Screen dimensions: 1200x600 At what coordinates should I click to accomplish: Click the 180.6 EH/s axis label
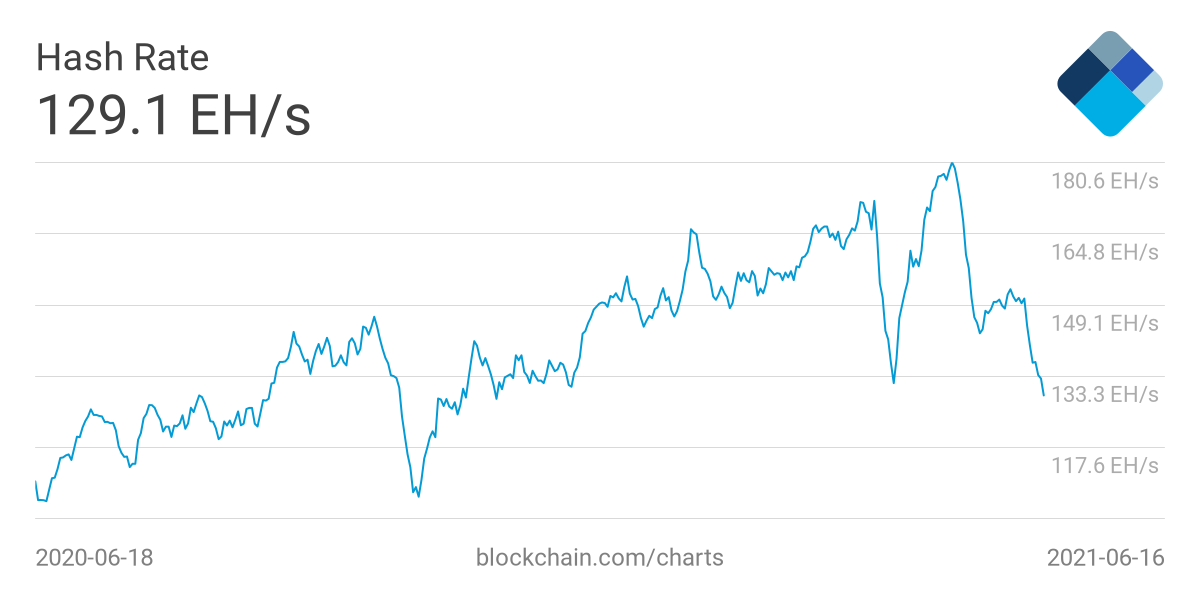1104,181
